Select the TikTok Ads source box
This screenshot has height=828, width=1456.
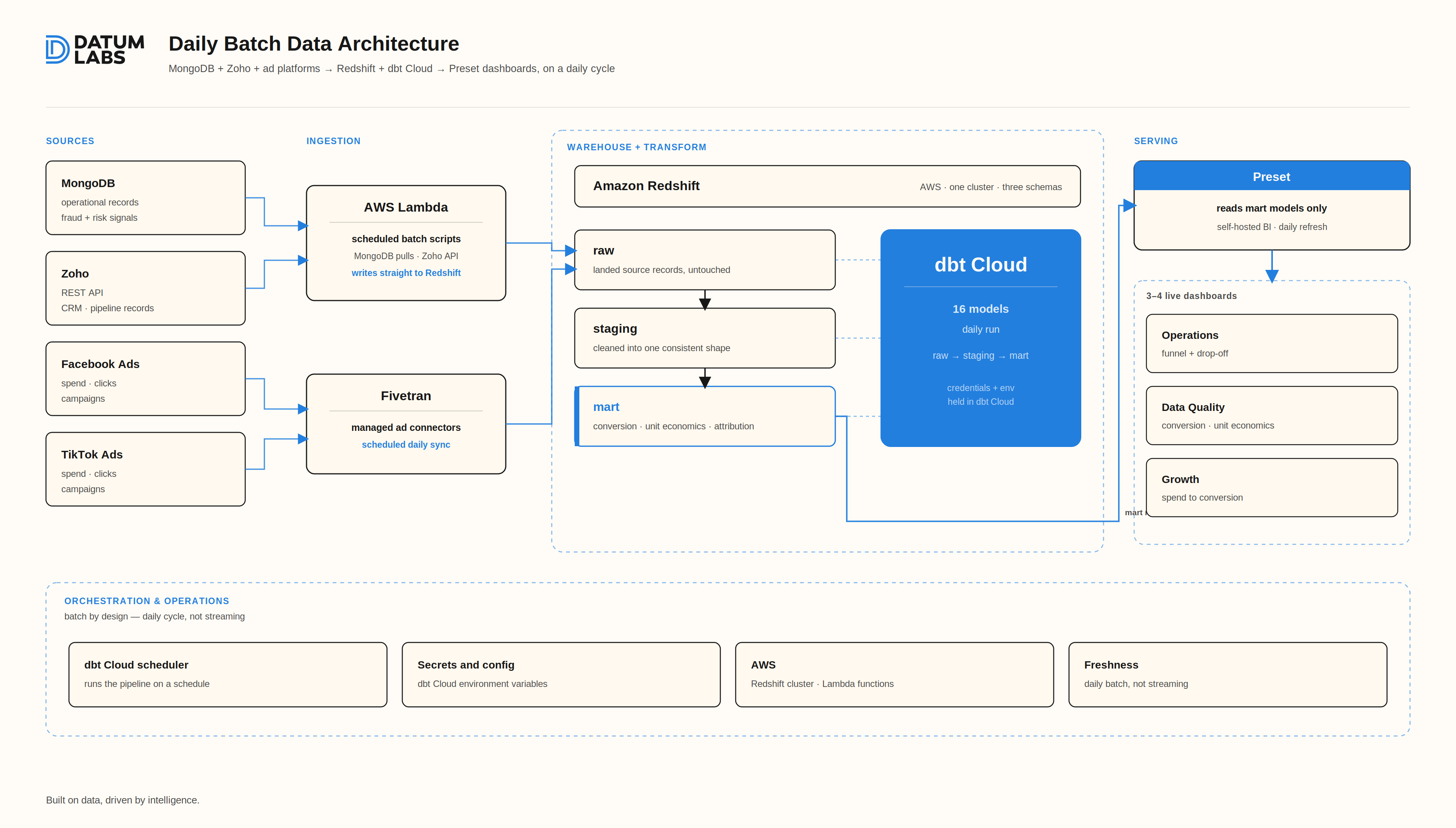(x=146, y=469)
